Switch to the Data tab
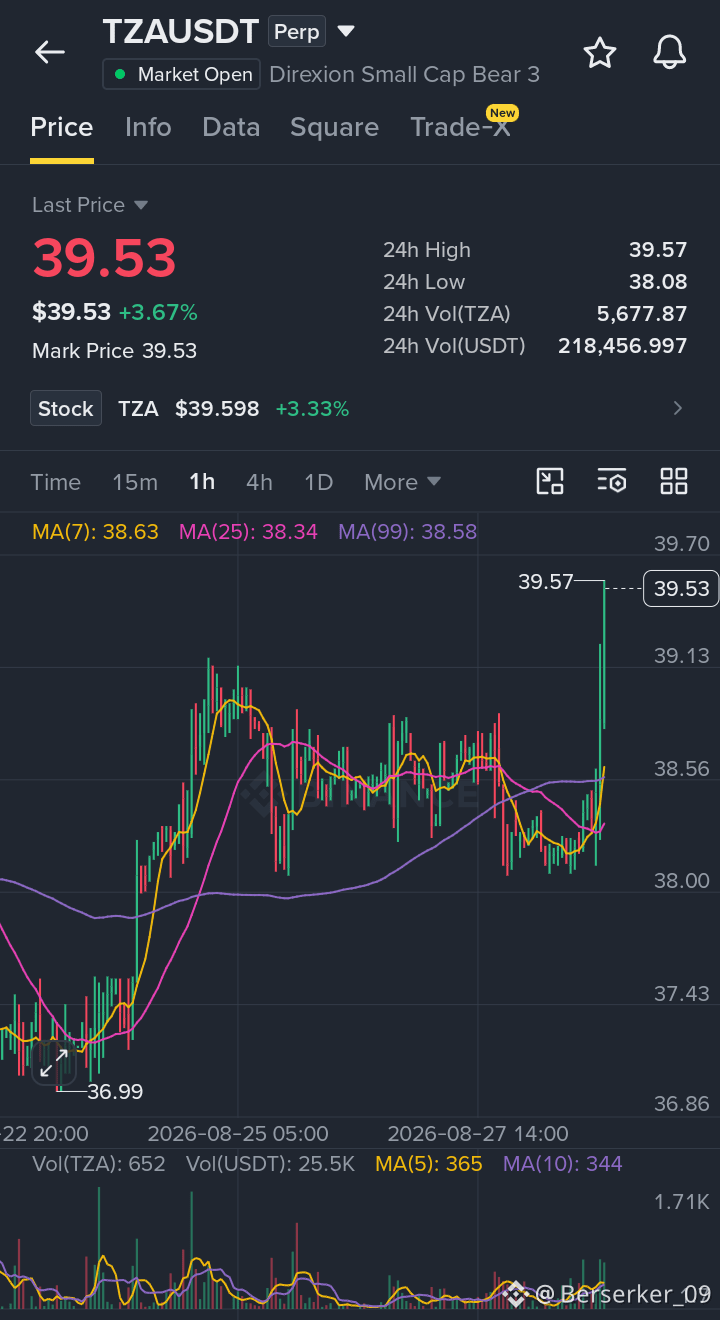 tap(231, 127)
